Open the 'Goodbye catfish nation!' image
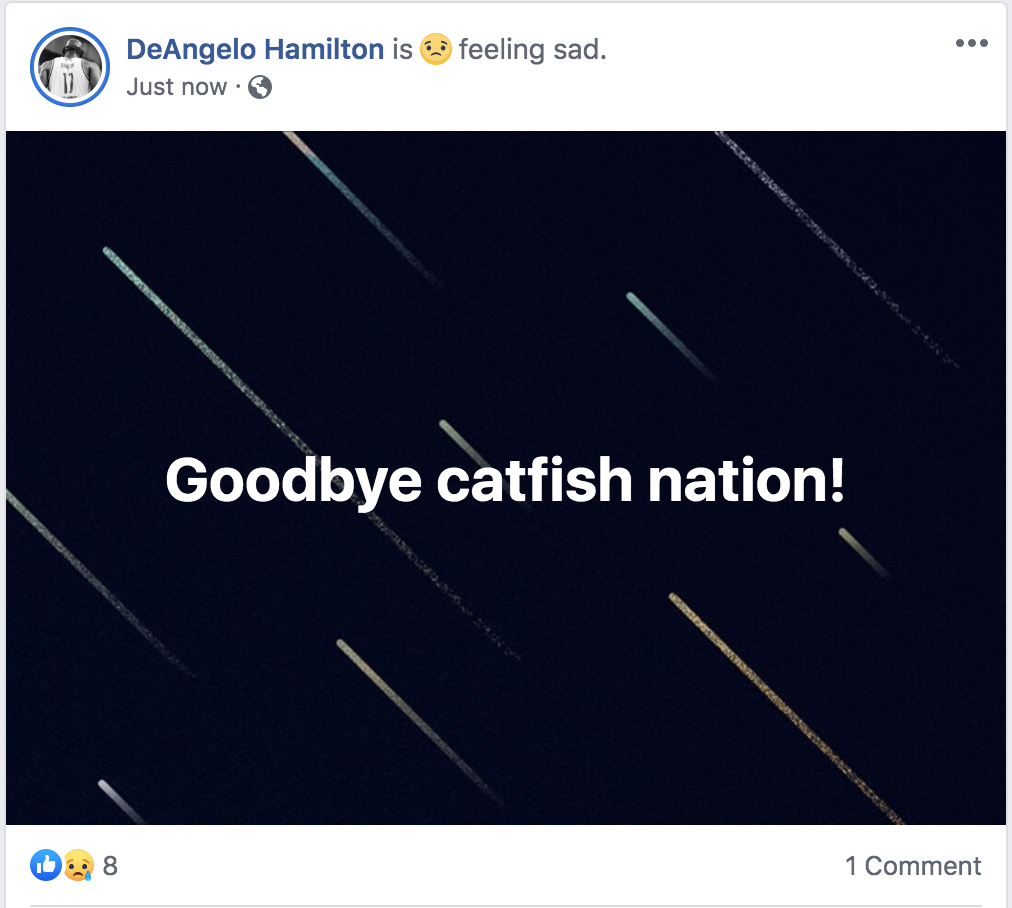 point(506,650)
